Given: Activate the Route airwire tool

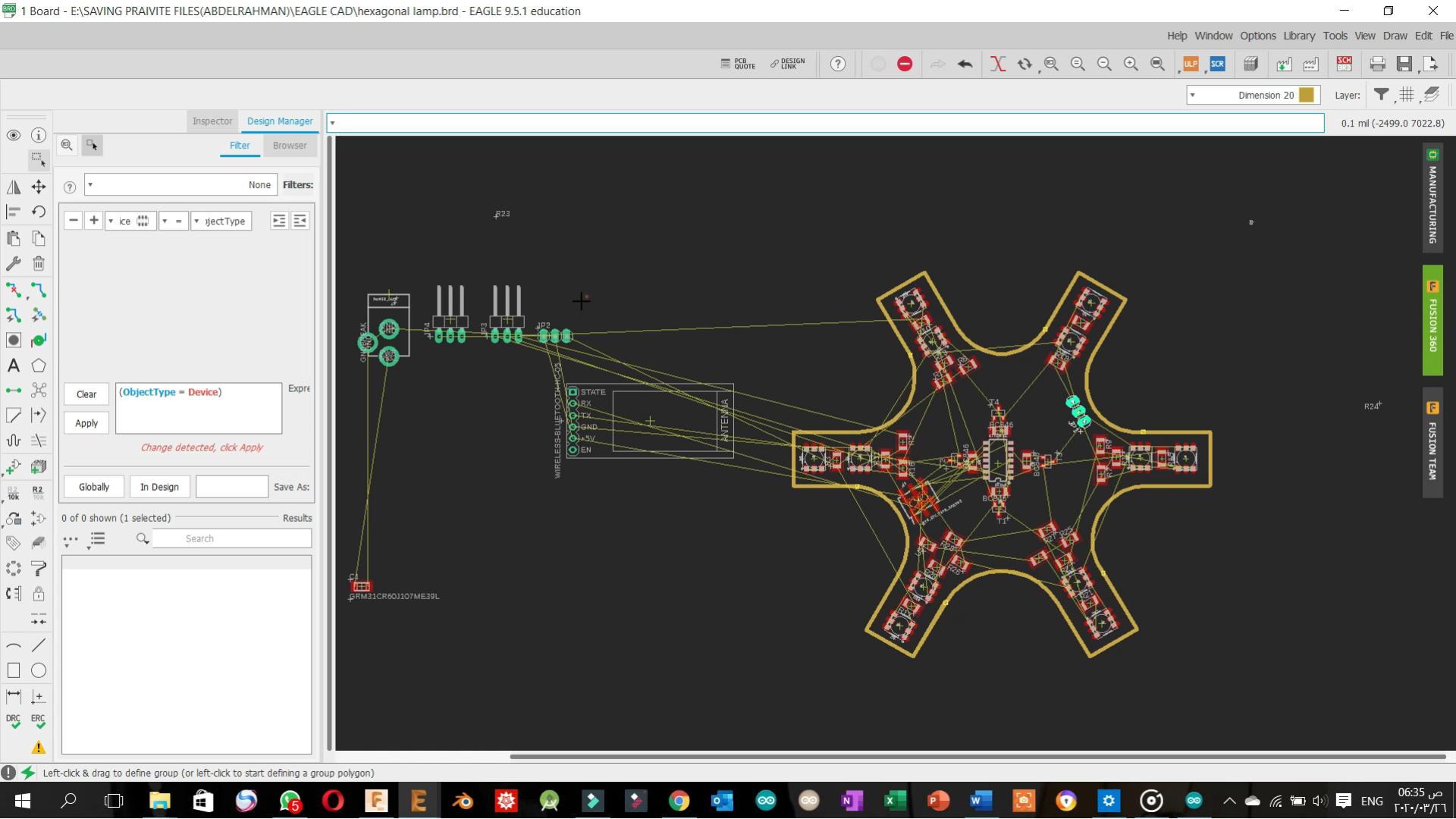Looking at the screenshot, I should [39, 290].
